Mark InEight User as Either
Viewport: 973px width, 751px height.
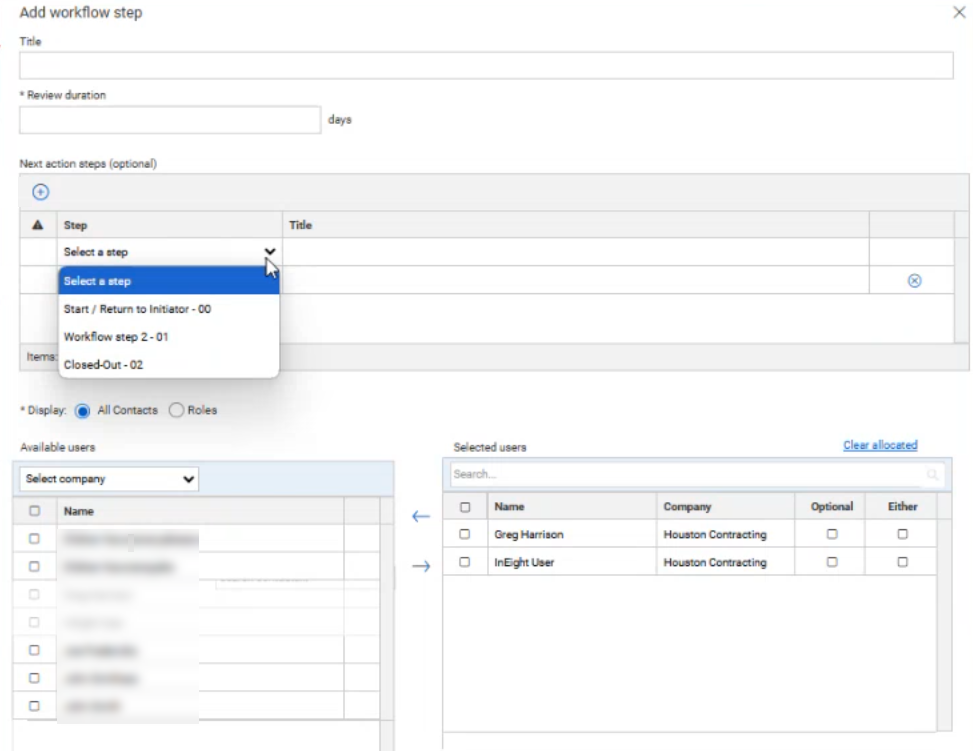902,562
